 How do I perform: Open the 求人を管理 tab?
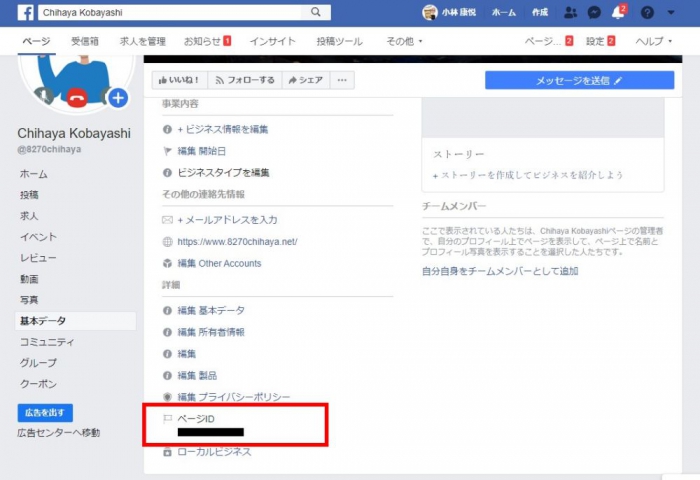tap(142, 42)
